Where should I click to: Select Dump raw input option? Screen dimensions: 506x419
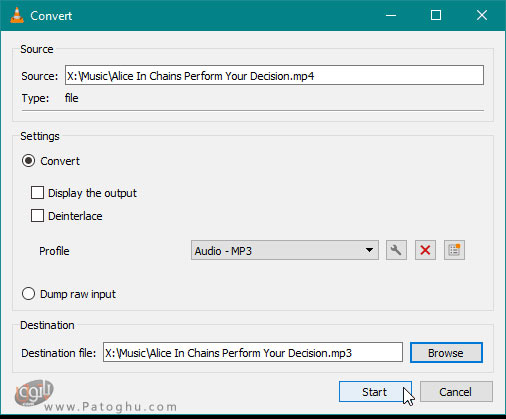(x=28, y=294)
